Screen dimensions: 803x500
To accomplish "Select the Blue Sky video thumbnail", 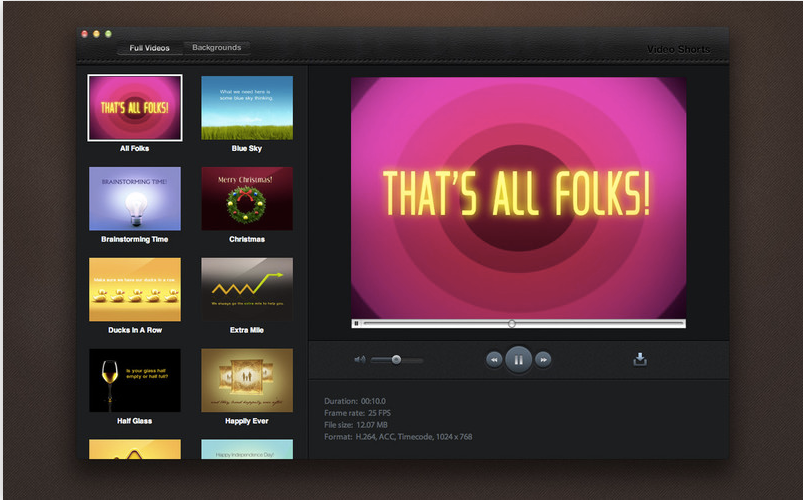I will point(247,108).
